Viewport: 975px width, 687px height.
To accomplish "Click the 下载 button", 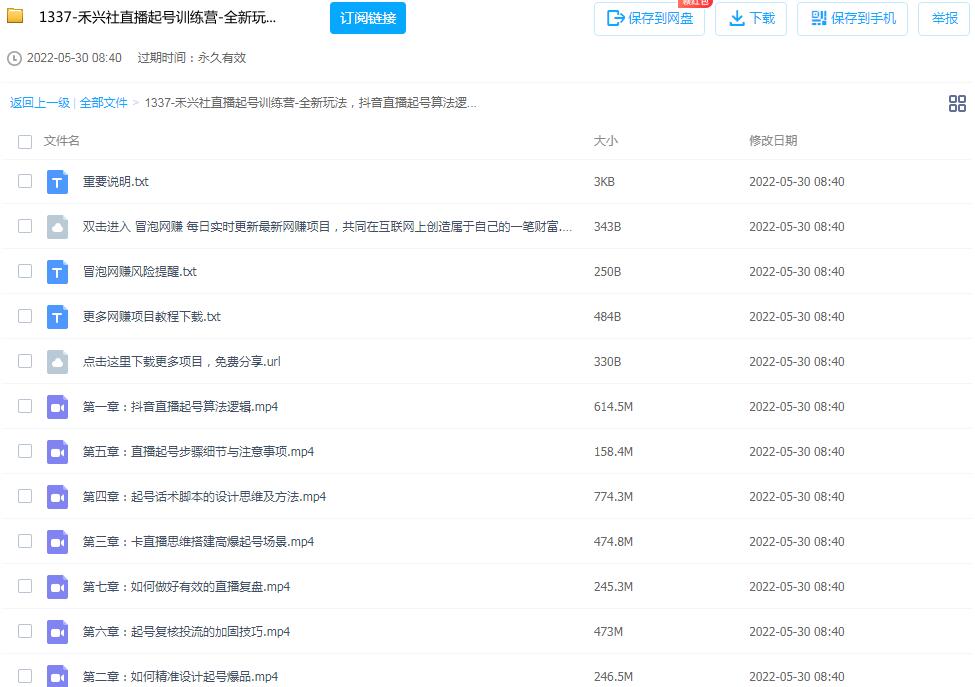I will [751, 19].
